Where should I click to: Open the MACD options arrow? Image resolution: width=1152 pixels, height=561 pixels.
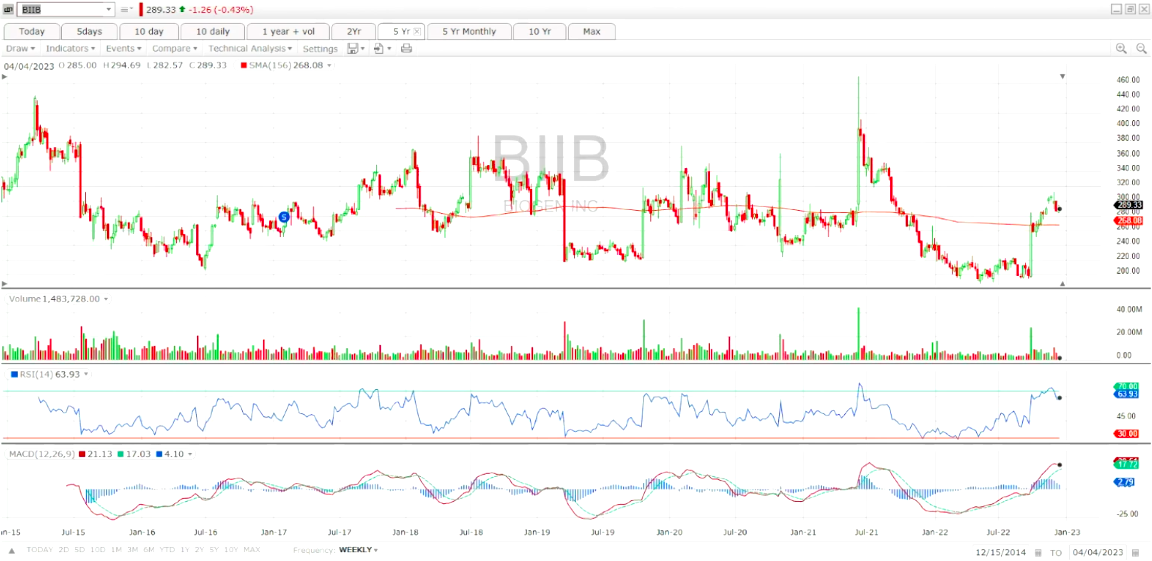pyautogui.click(x=190, y=455)
